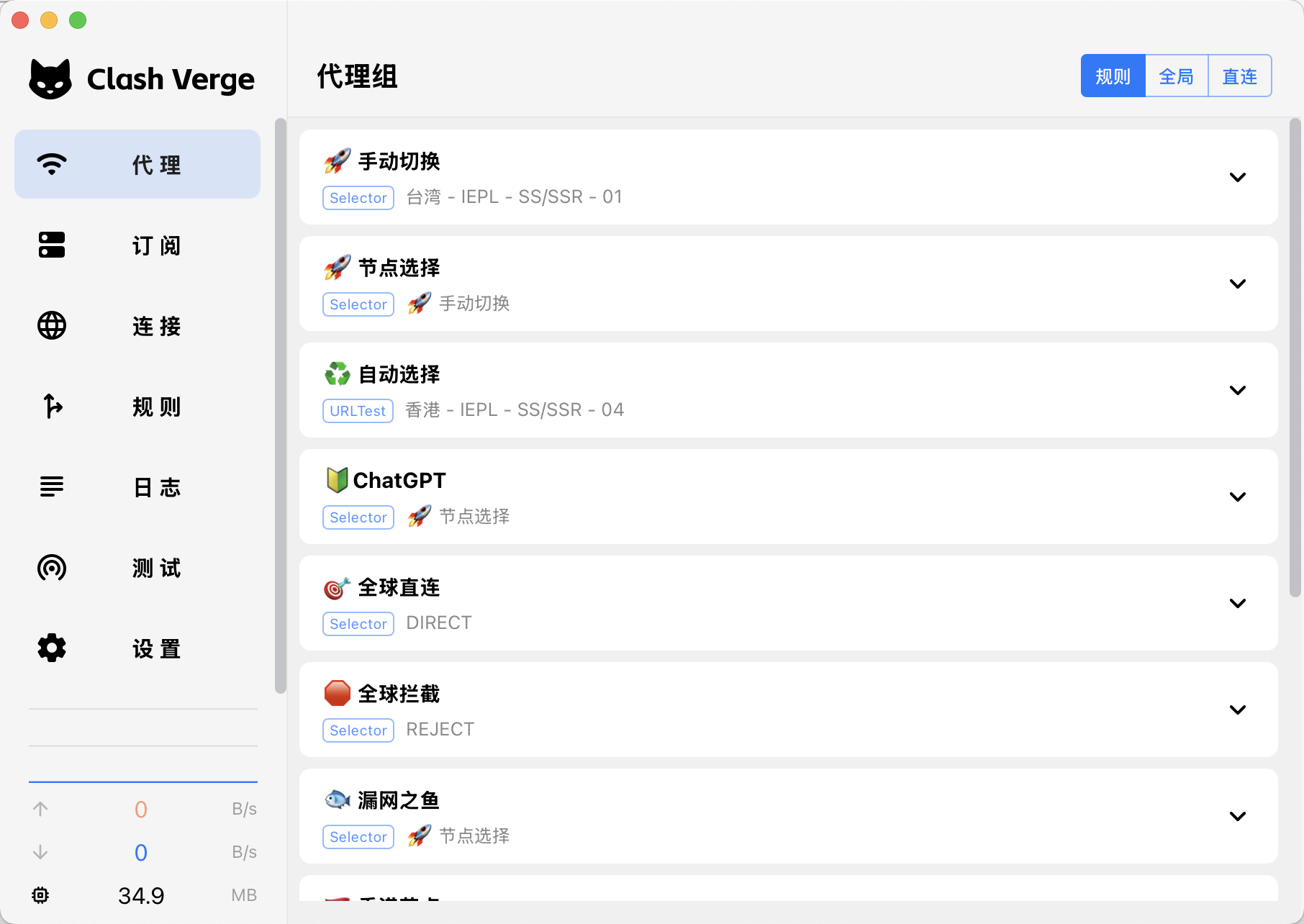Click the branching arrow icon for 规则

click(x=52, y=406)
